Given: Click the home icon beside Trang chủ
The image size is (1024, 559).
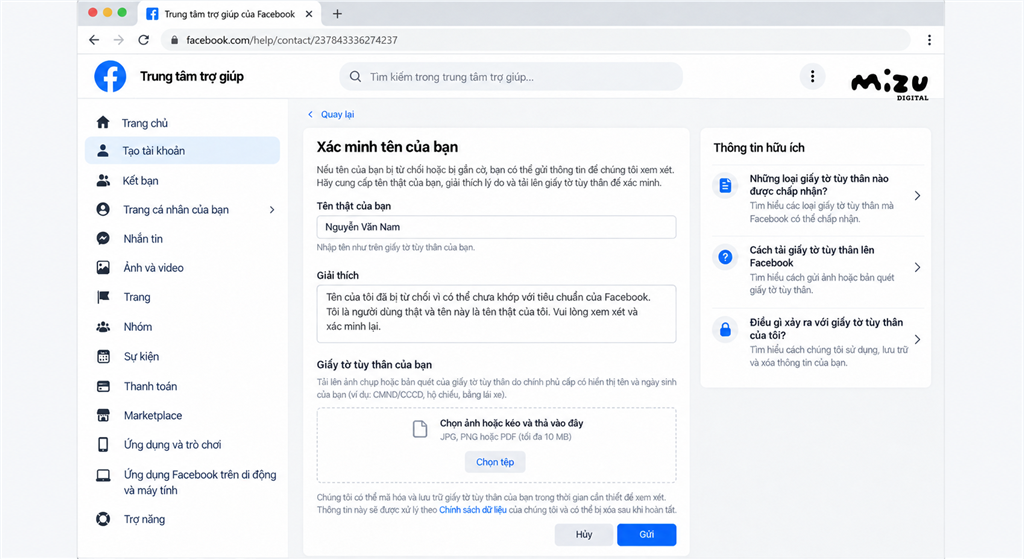Looking at the screenshot, I should point(103,122).
